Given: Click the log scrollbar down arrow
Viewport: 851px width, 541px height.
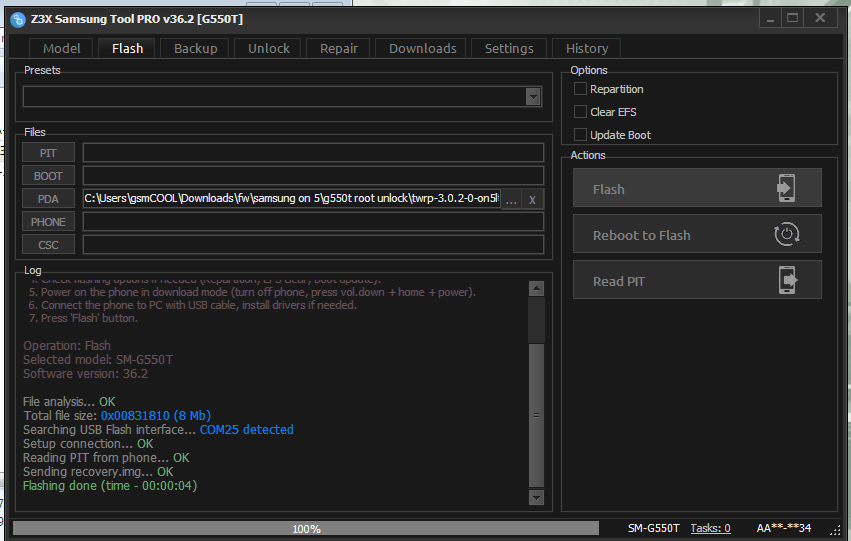Looking at the screenshot, I should click(536, 497).
